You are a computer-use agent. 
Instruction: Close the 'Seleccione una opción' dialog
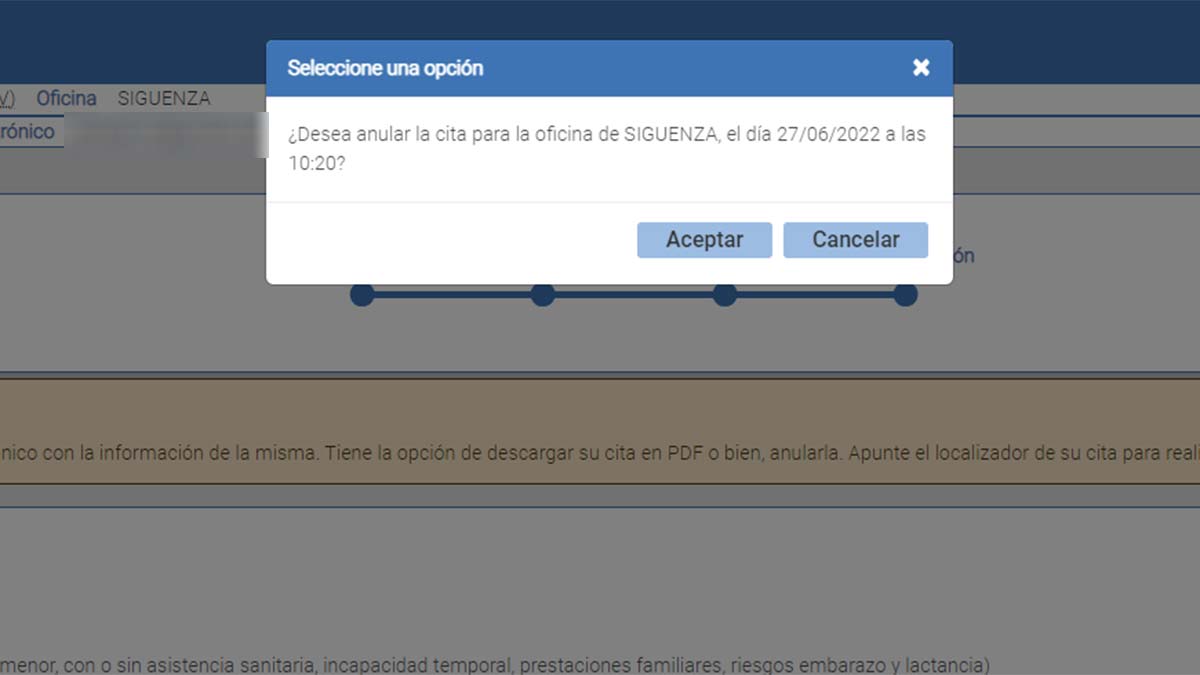[921, 68]
